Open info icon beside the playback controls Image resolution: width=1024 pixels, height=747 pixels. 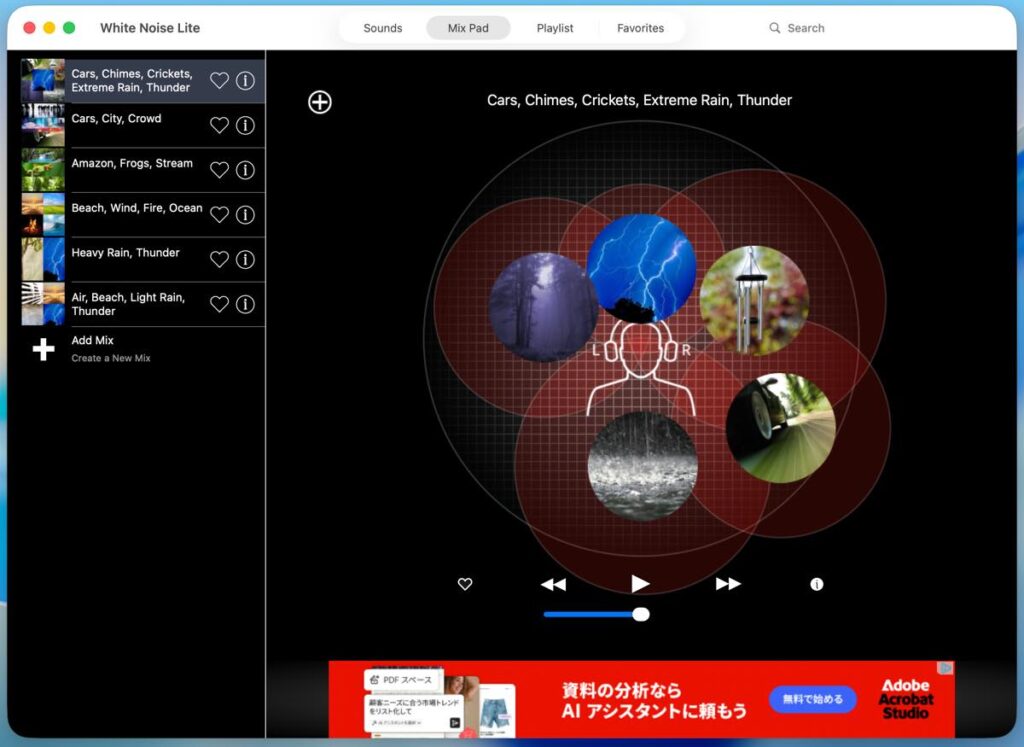817,584
